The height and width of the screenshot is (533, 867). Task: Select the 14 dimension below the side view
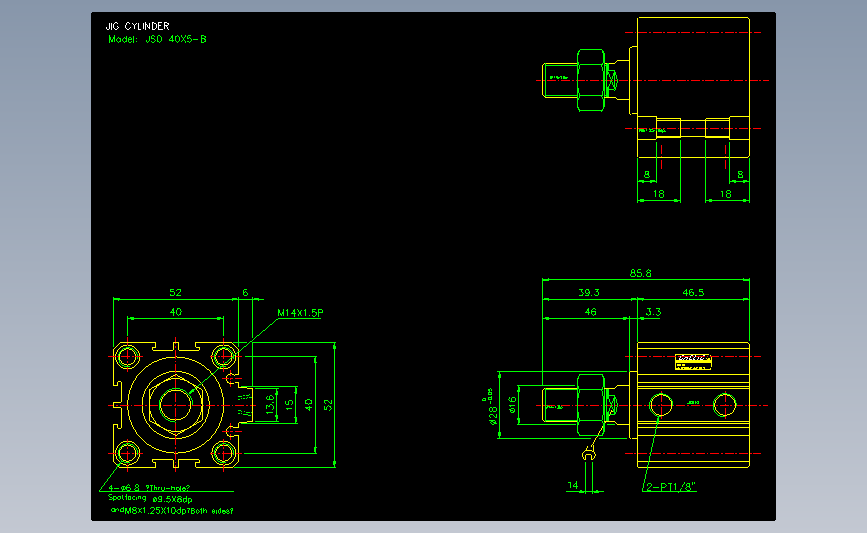click(x=573, y=485)
